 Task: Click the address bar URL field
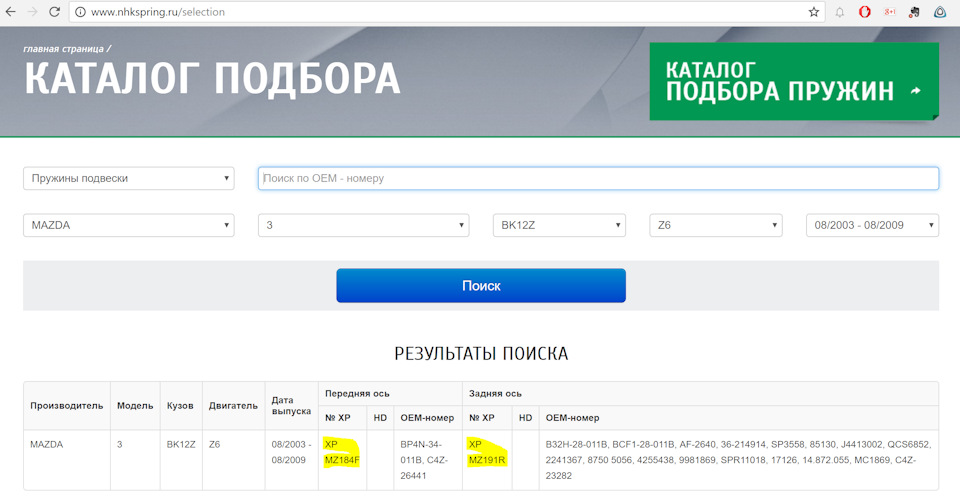tap(447, 12)
